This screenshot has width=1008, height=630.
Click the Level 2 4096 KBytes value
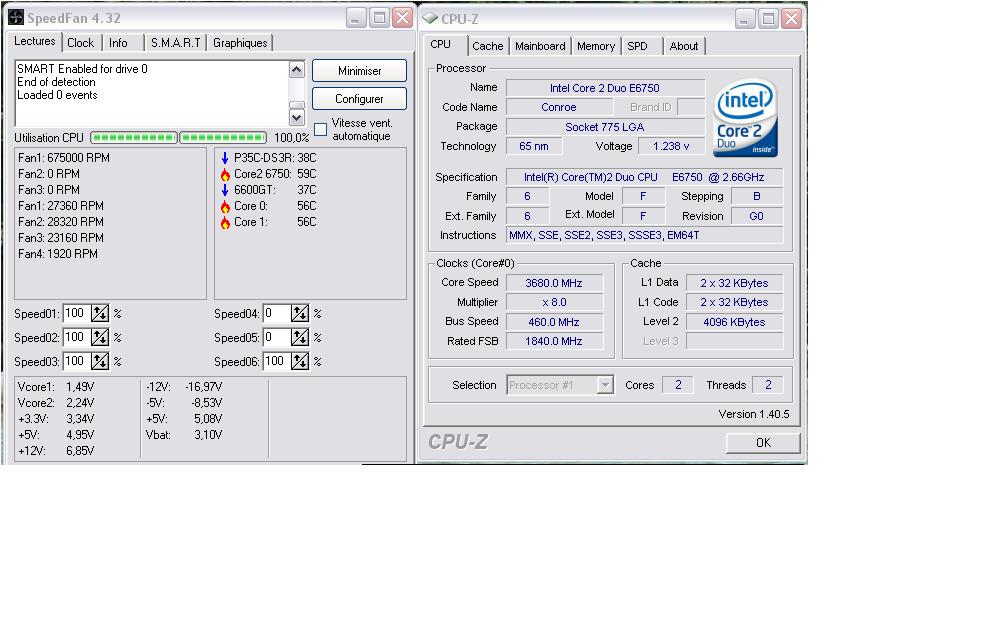pyautogui.click(x=734, y=322)
